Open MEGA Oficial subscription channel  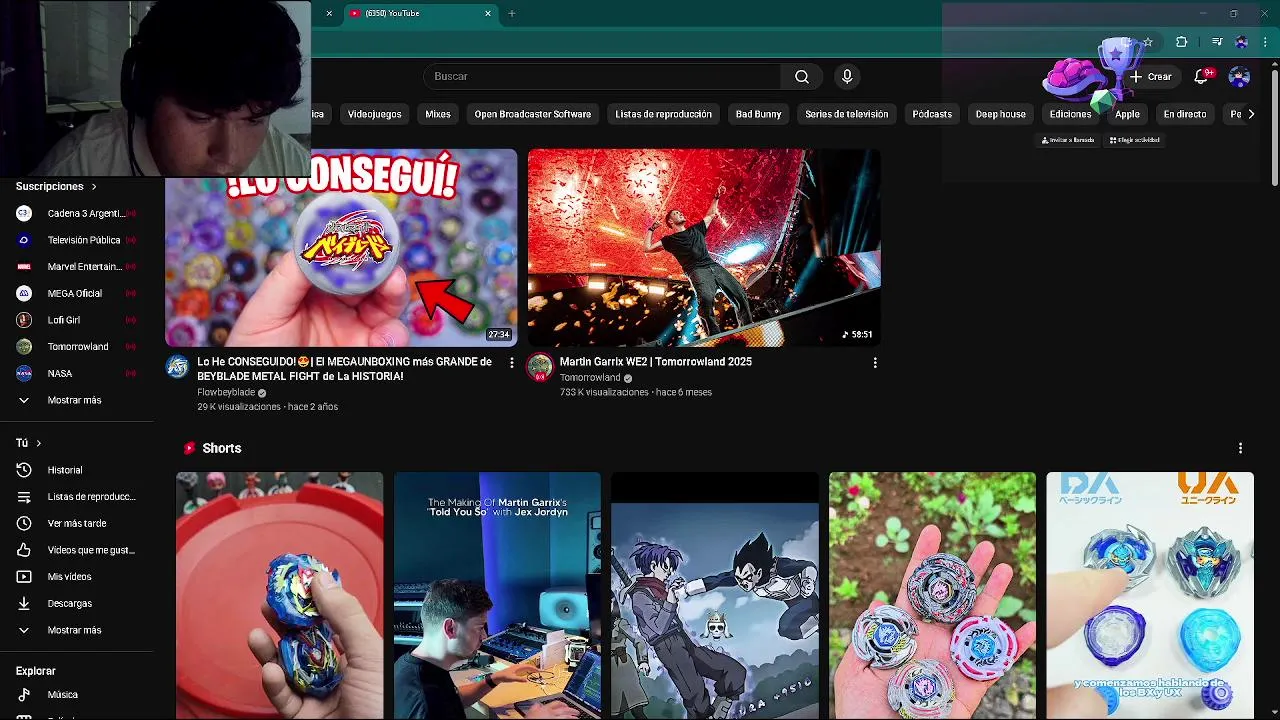tap(76, 293)
